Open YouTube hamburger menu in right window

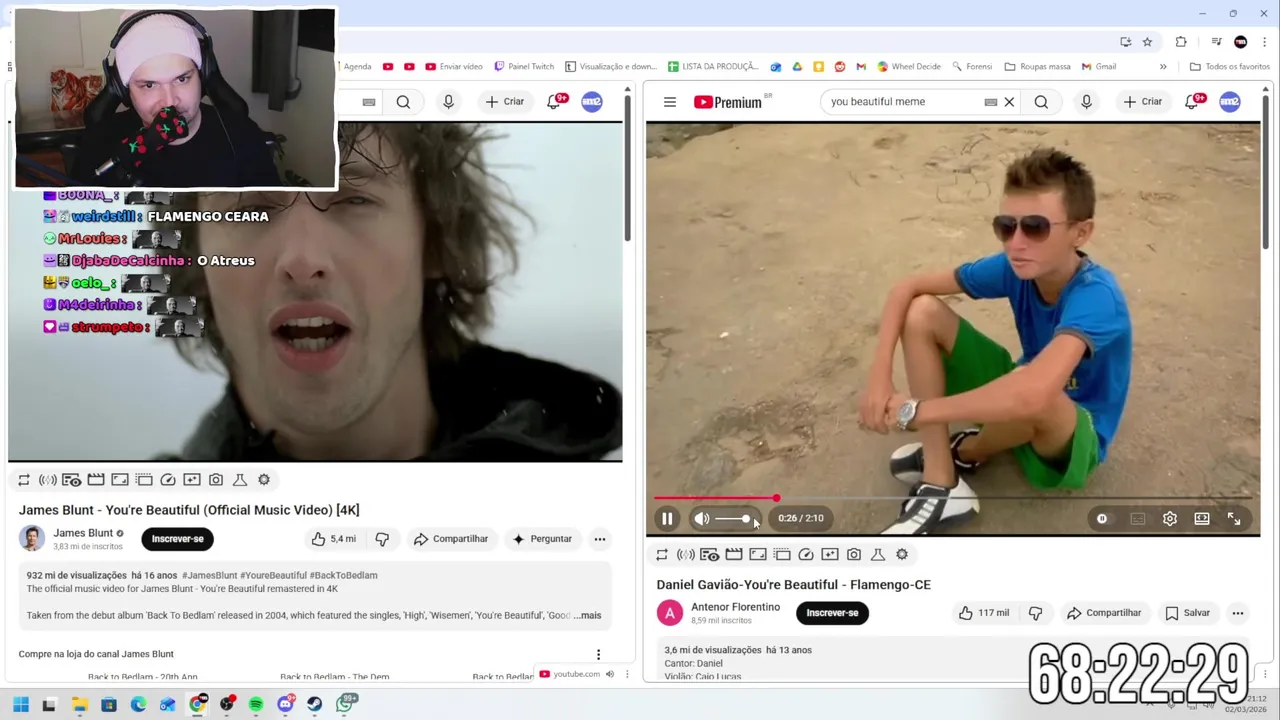[x=670, y=102]
